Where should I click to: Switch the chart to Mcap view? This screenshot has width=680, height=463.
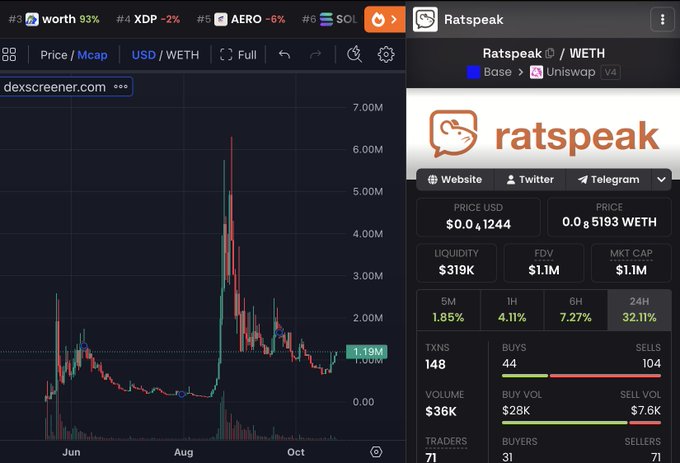tap(92, 55)
